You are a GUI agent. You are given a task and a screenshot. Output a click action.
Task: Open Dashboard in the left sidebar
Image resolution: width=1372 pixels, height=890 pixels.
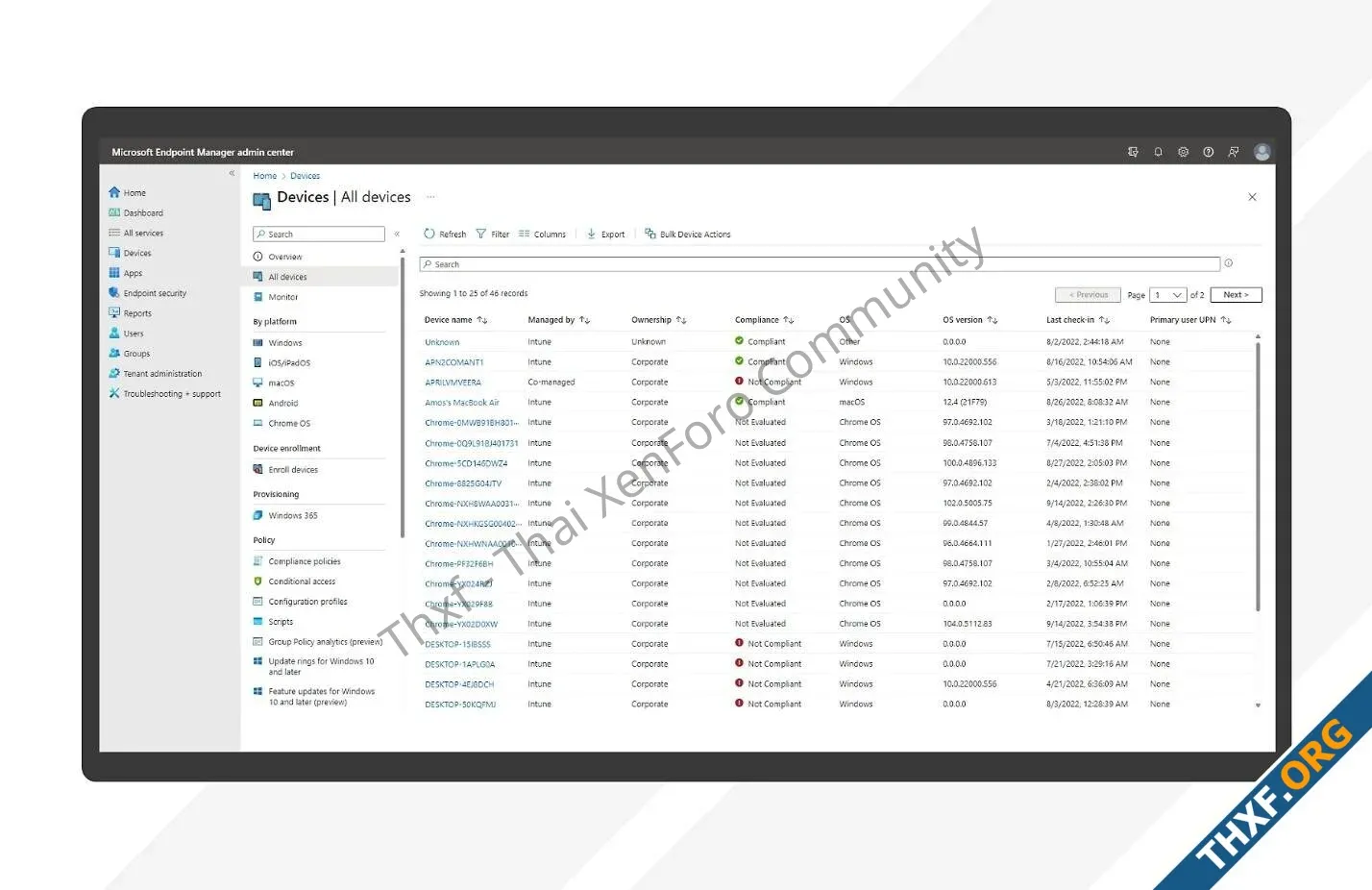(x=135, y=213)
